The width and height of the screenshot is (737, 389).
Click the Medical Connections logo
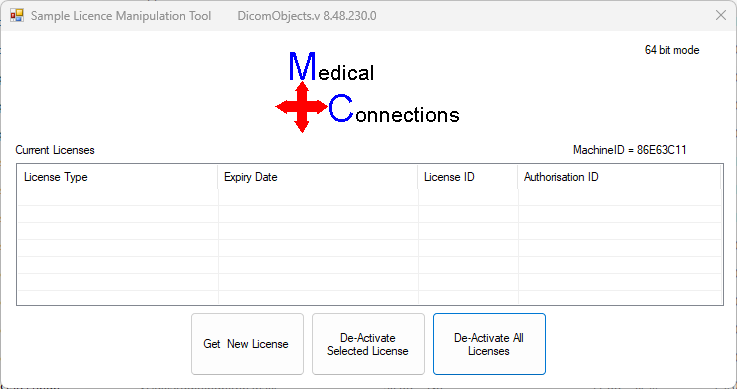click(x=368, y=92)
